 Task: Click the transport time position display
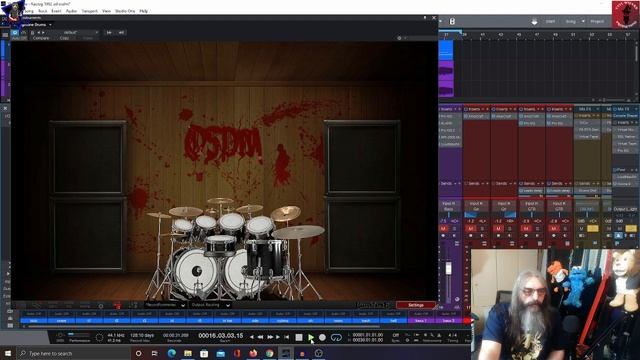tap(220, 336)
